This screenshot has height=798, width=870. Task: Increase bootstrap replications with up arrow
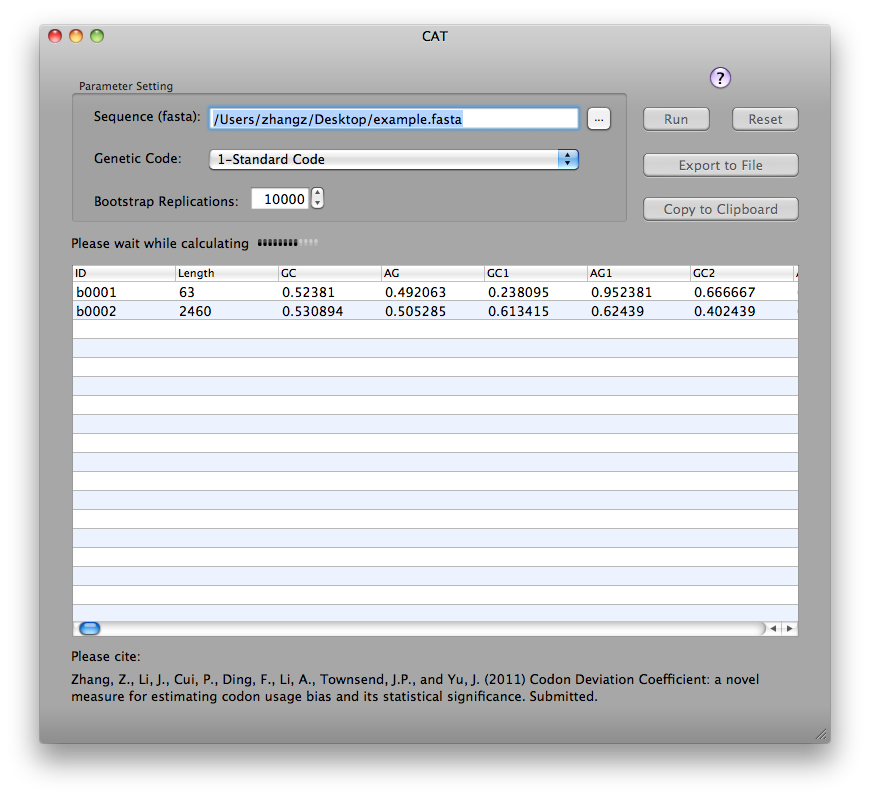(317, 193)
